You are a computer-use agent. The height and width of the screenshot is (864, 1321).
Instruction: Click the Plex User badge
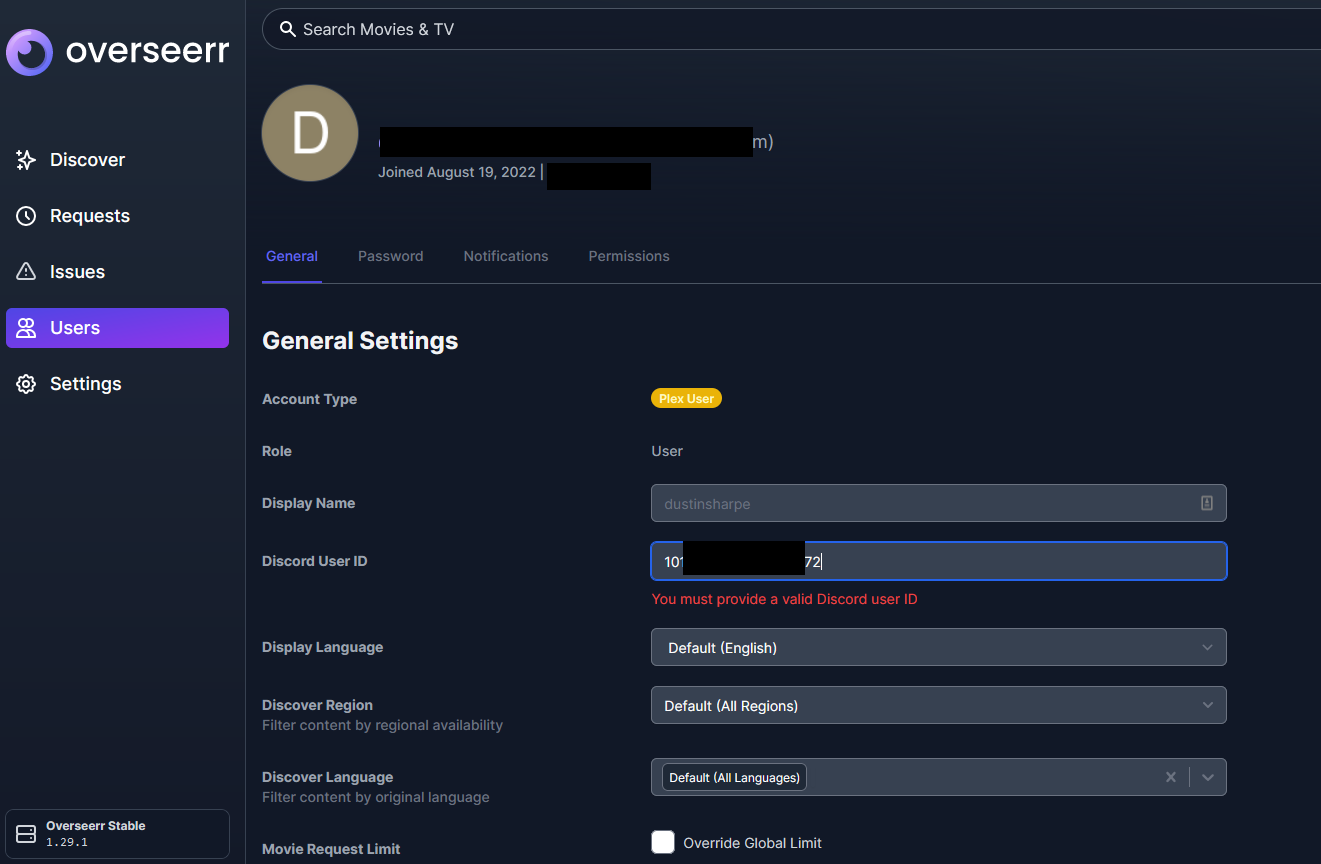coord(686,398)
